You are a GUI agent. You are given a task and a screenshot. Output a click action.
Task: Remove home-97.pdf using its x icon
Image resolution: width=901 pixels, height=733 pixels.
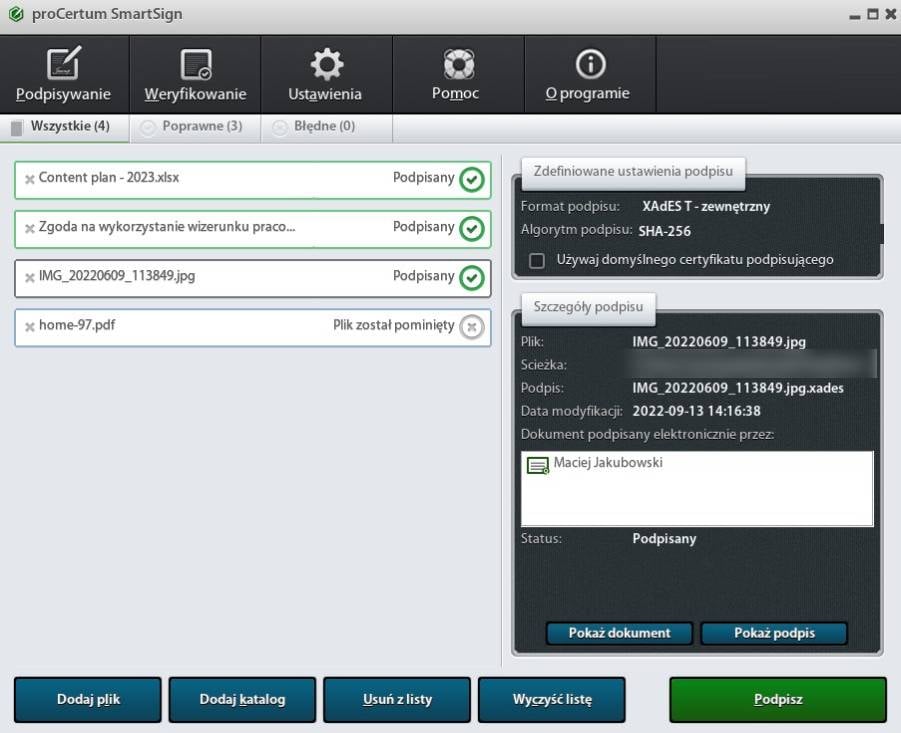coord(30,326)
